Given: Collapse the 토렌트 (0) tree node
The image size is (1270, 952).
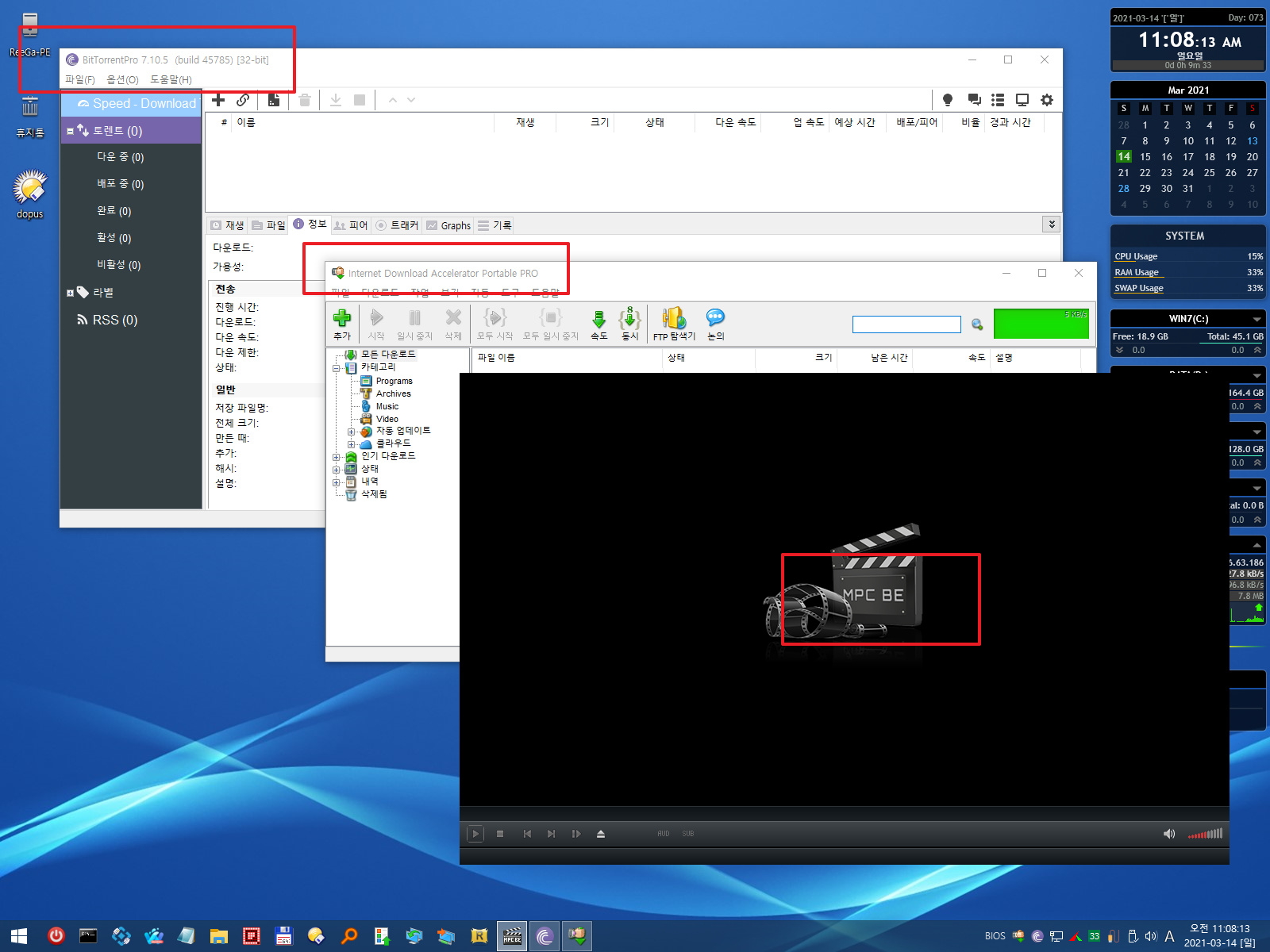Looking at the screenshot, I should tap(70, 132).
